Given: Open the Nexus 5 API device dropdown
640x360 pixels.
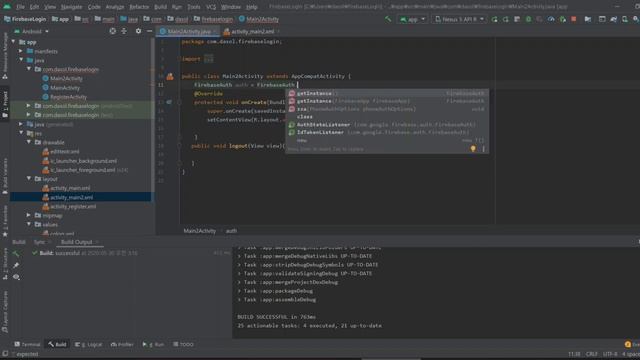Looking at the screenshot, I should (x=459, y=19).
